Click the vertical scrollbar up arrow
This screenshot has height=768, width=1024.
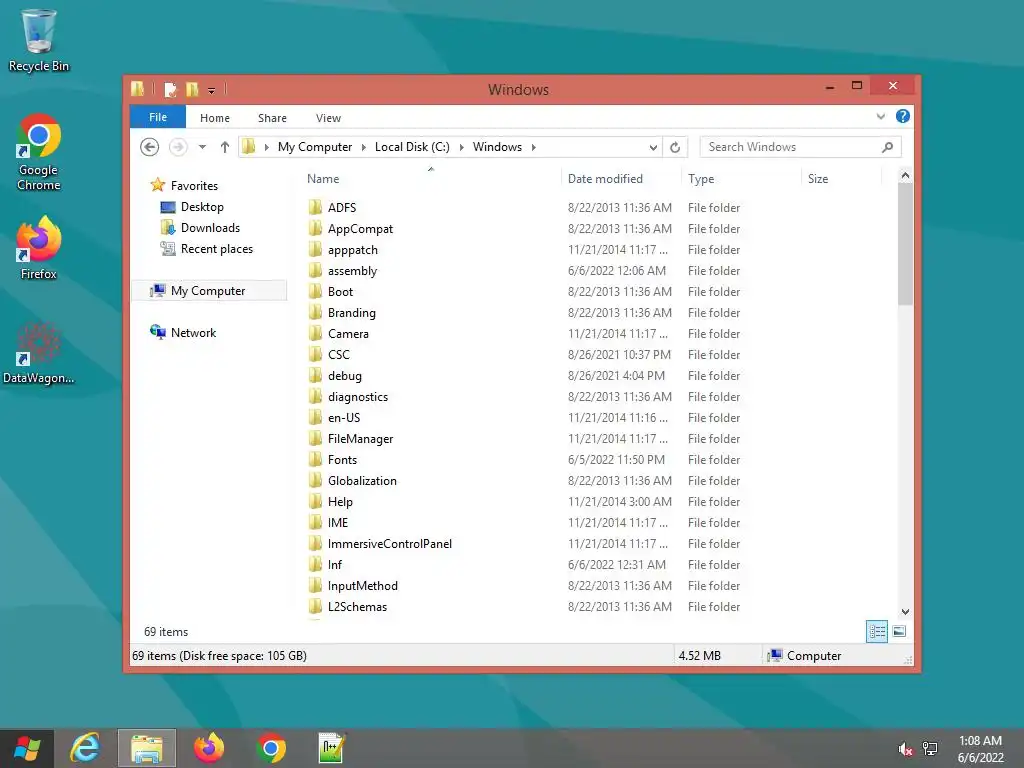[905, 175]
